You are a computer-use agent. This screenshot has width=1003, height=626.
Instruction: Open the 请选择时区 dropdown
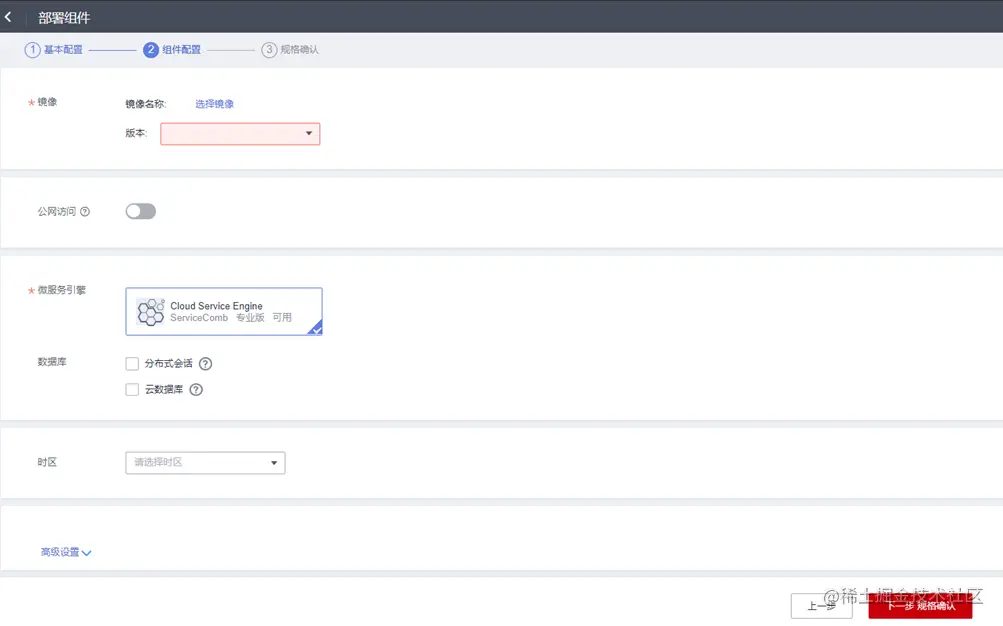tap(205, 462)
